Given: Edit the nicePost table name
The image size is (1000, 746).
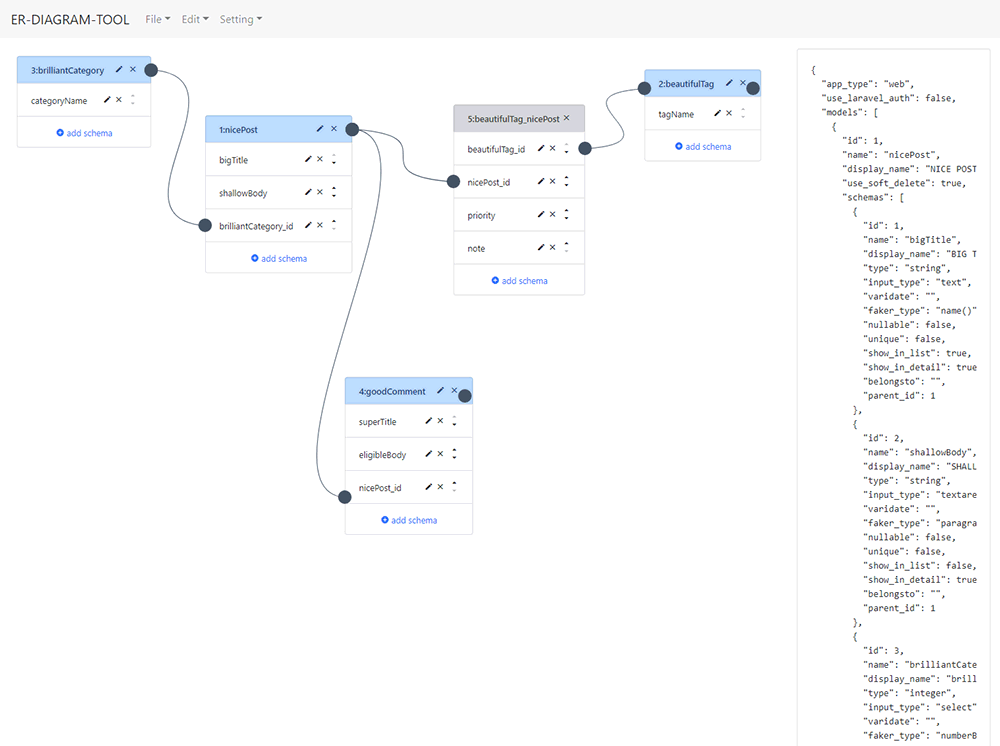Looking at the screenshot, I should 320,129.
